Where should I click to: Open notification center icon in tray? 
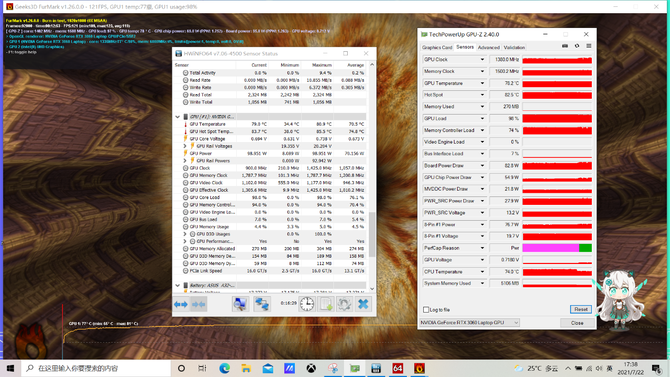[x=657, y=368]
